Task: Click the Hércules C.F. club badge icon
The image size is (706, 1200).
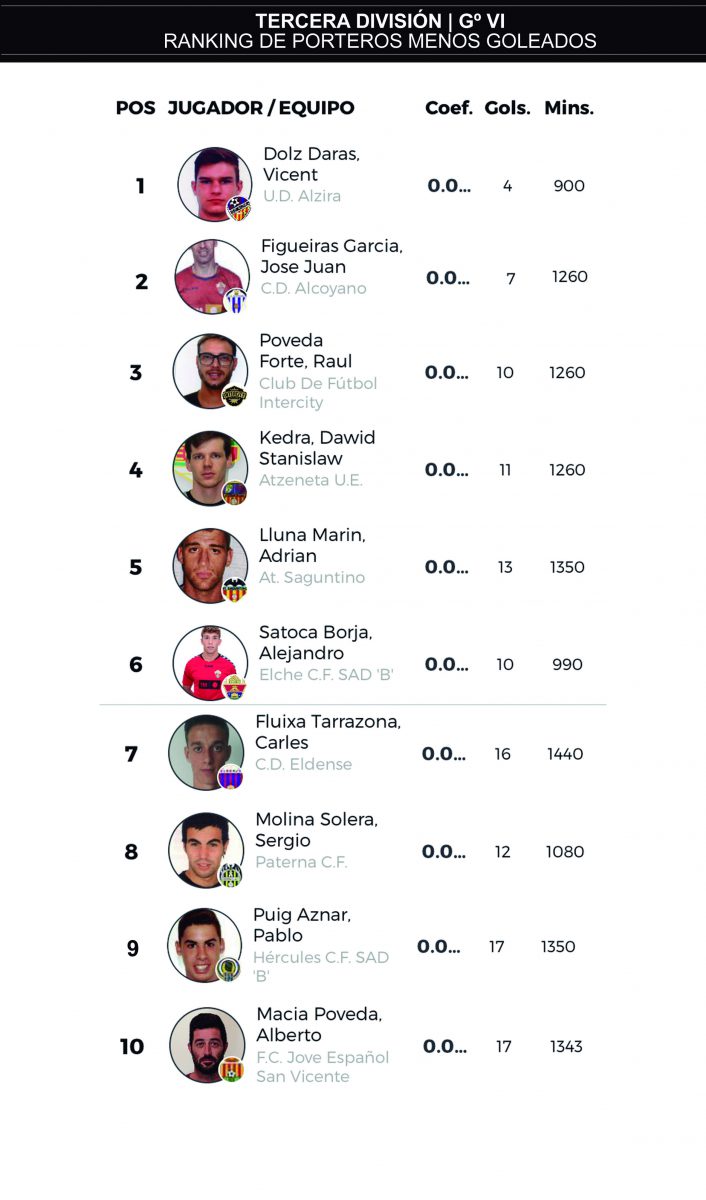Action: point(228,969)
